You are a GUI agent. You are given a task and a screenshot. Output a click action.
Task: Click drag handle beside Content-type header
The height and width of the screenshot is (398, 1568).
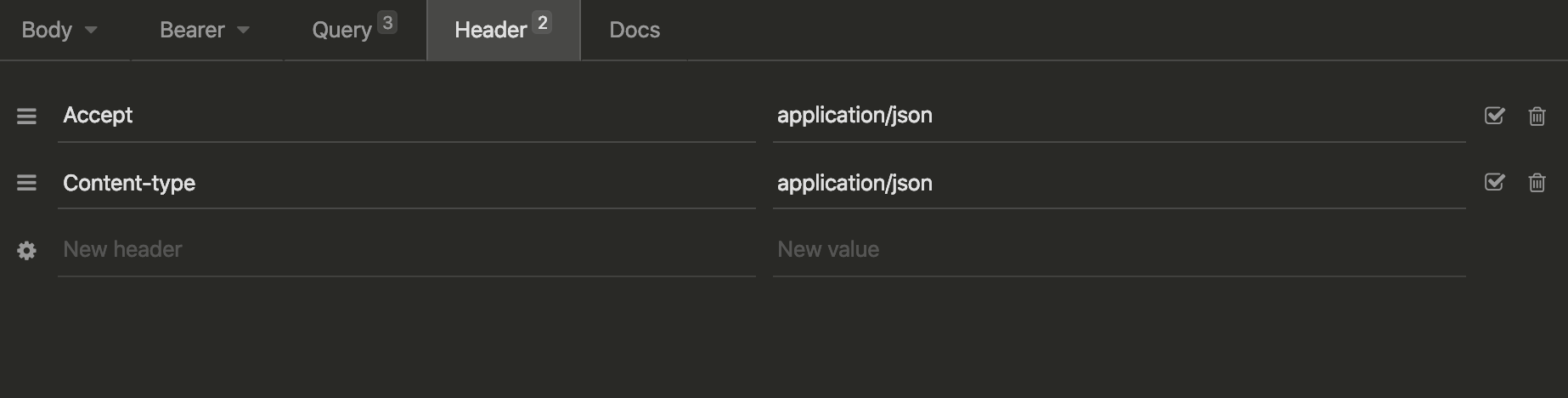26,183
